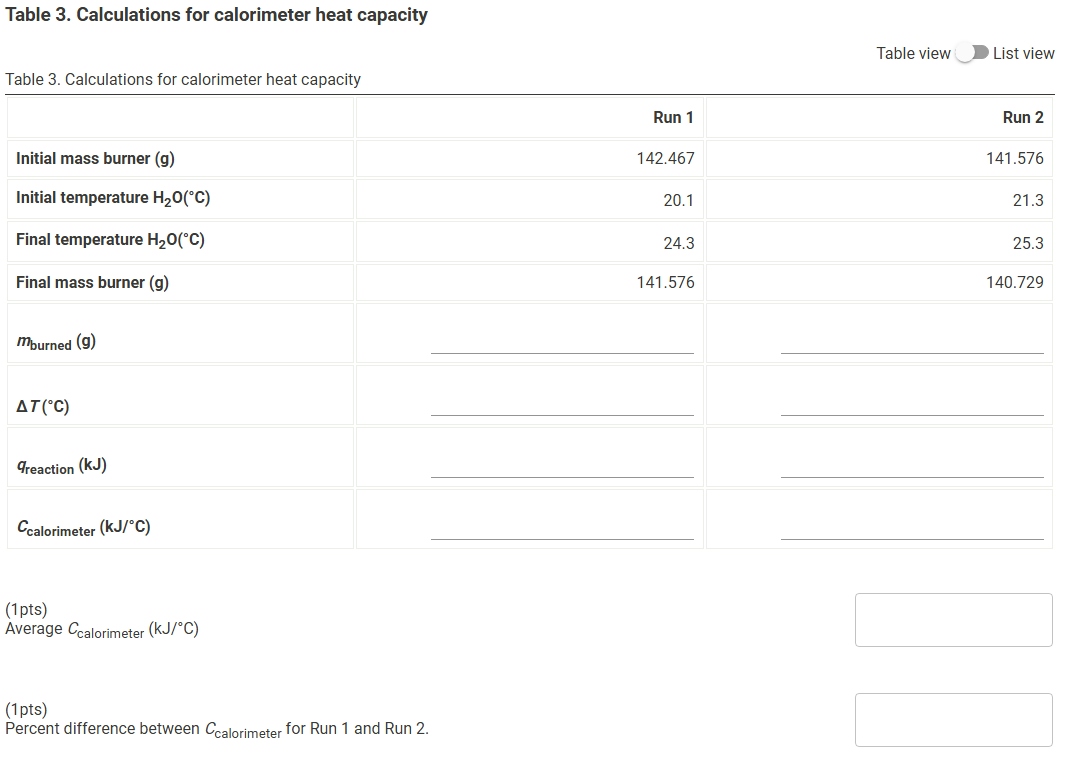The height and width of the screenshot is (761, 1070).
Task: Click the Average C_calorimeter answer box
Action: (953, 619)
